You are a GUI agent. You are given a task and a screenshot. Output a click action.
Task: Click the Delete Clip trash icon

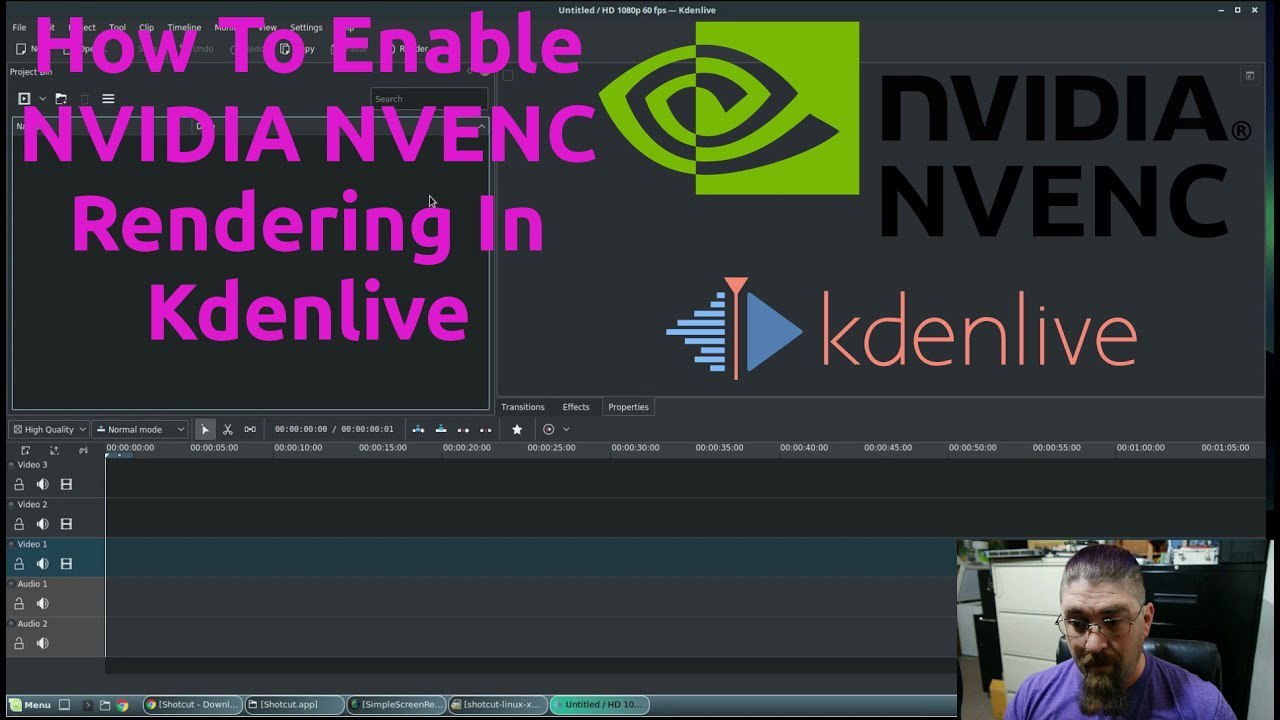(85, 99)
